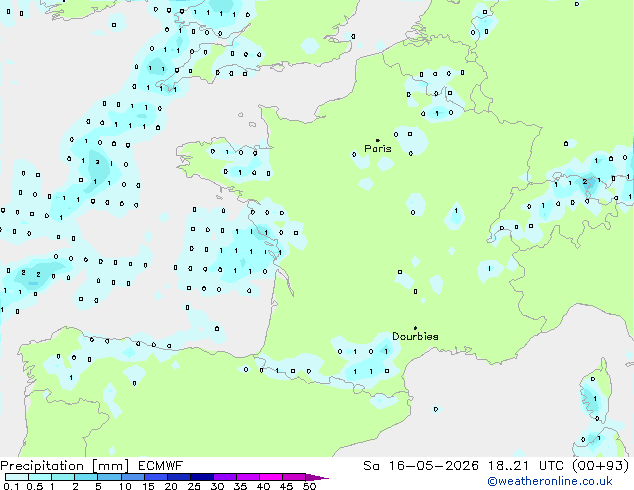This screenshot has height=490, width=634.
Task: Click the "Precipitation [mm]" title text
Action: coord(65,466)
